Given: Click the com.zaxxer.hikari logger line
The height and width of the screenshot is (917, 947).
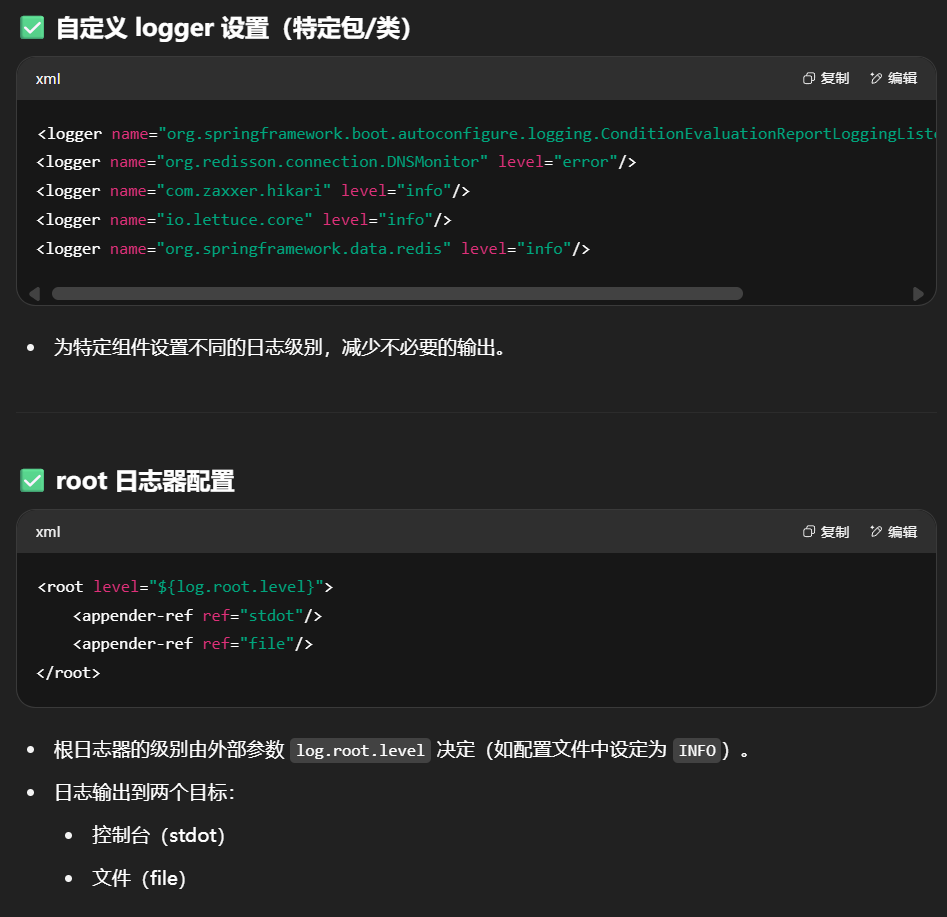Looking at the screenshot, I should (253, 191).
